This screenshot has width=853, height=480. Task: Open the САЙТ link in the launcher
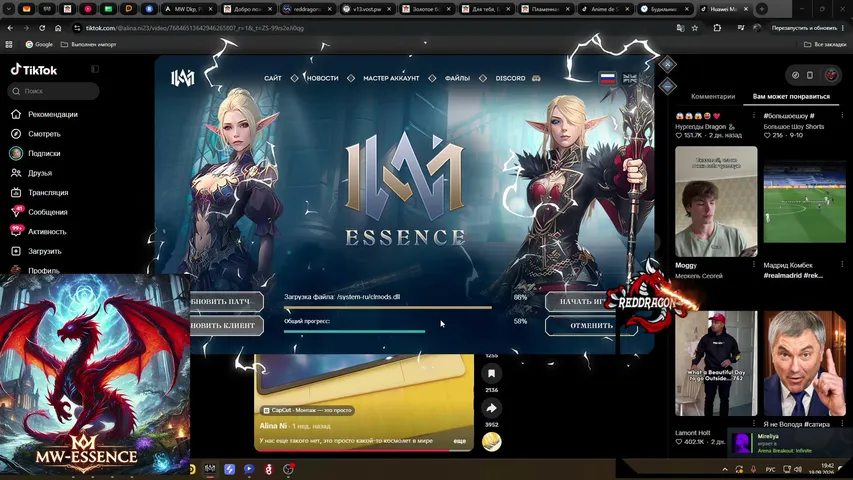pyautogui.click(x=273, y=78)
